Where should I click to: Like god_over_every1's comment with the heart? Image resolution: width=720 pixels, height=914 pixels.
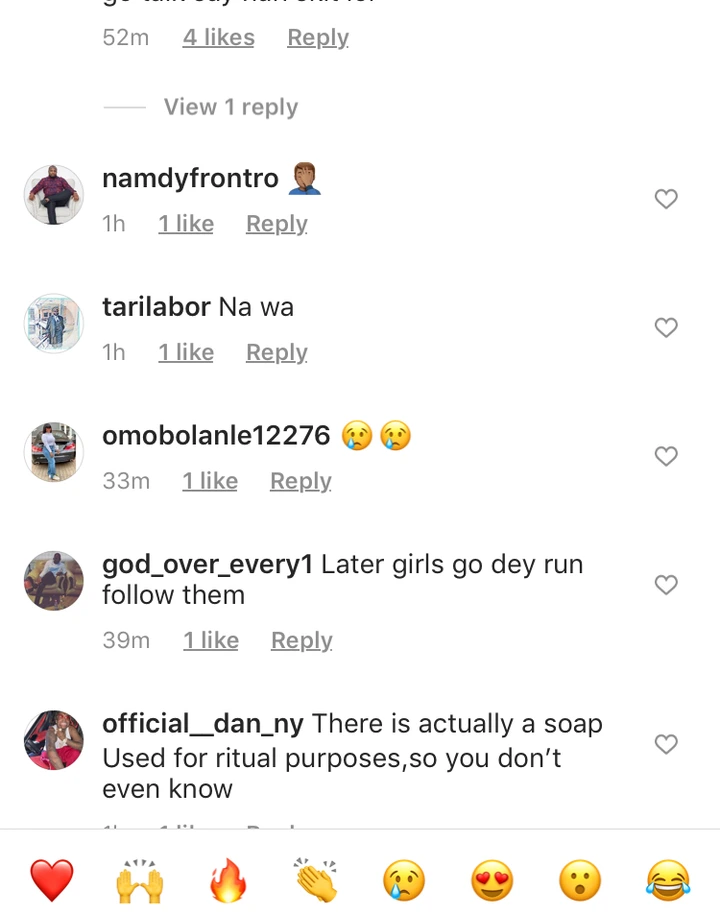tap(666, 584)
